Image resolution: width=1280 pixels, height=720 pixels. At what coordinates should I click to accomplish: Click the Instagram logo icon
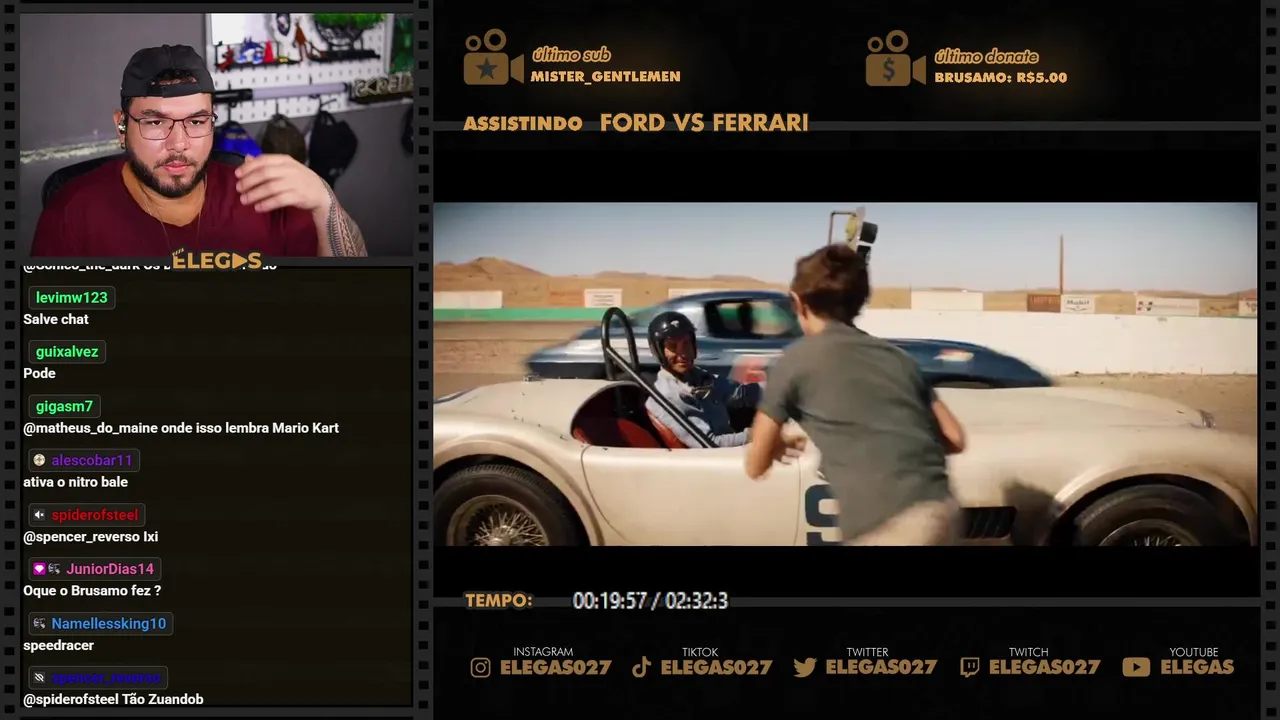coord(481,667)
